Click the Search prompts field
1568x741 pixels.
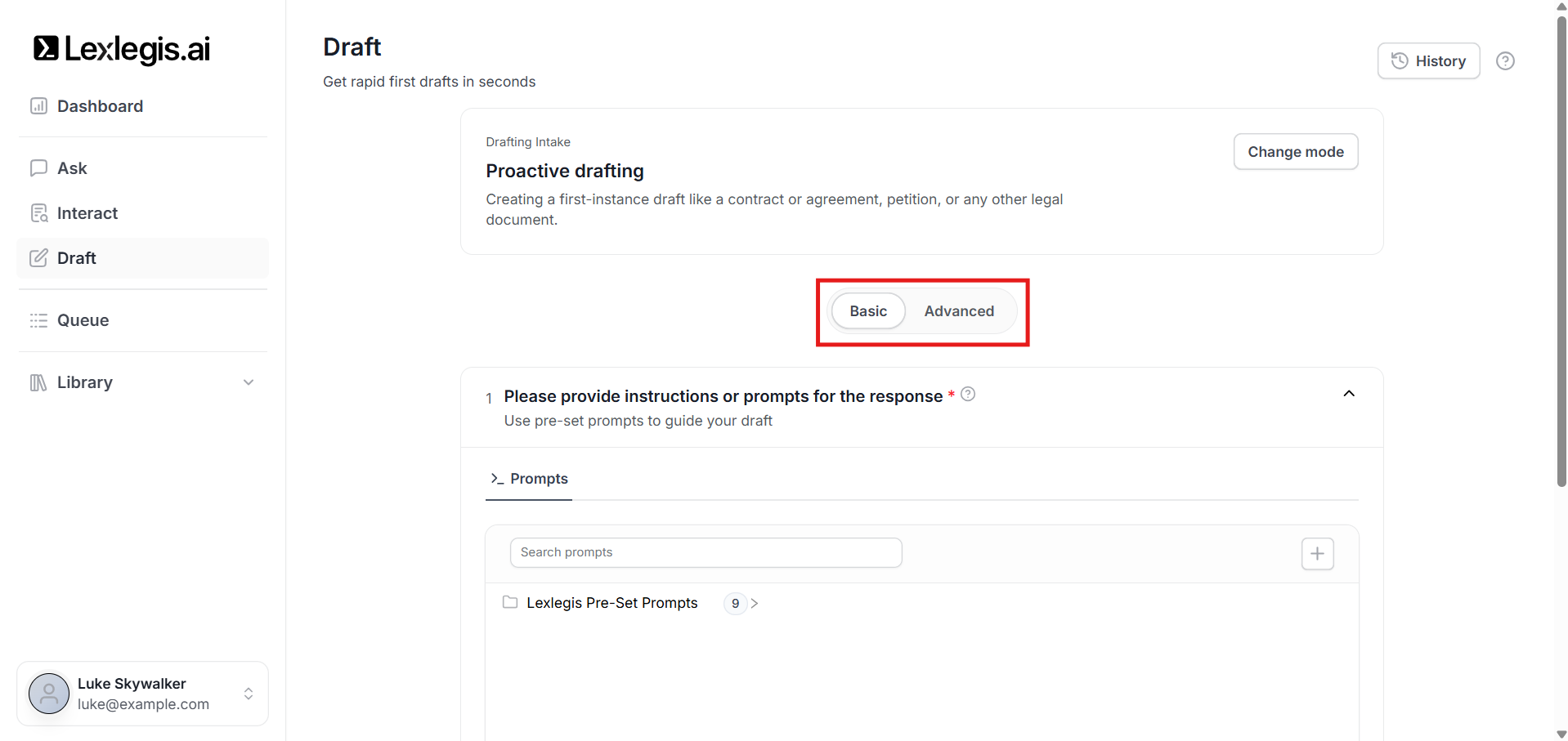tap(706, 552)
